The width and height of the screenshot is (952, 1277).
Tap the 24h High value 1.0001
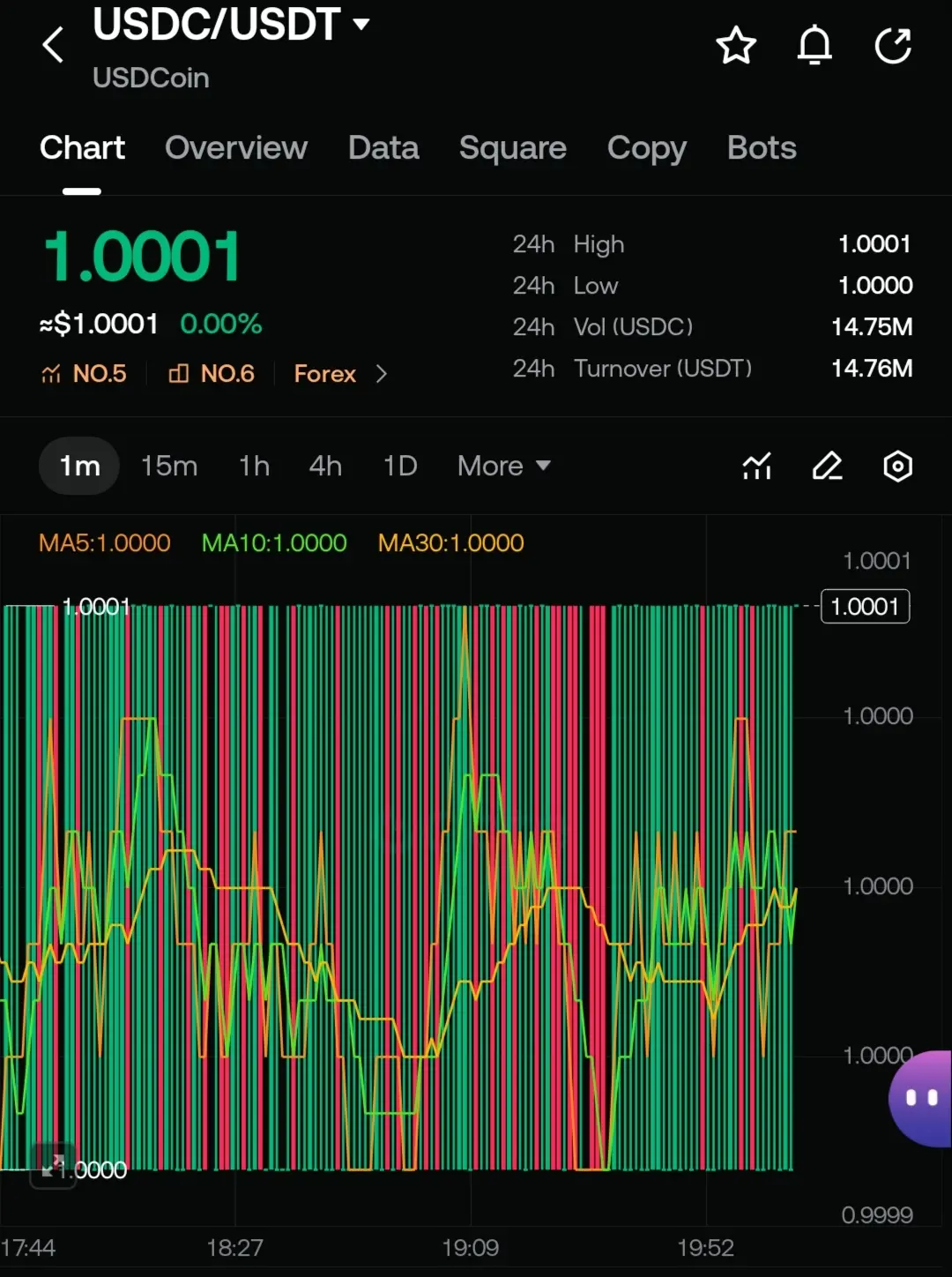tap(874, 244)
